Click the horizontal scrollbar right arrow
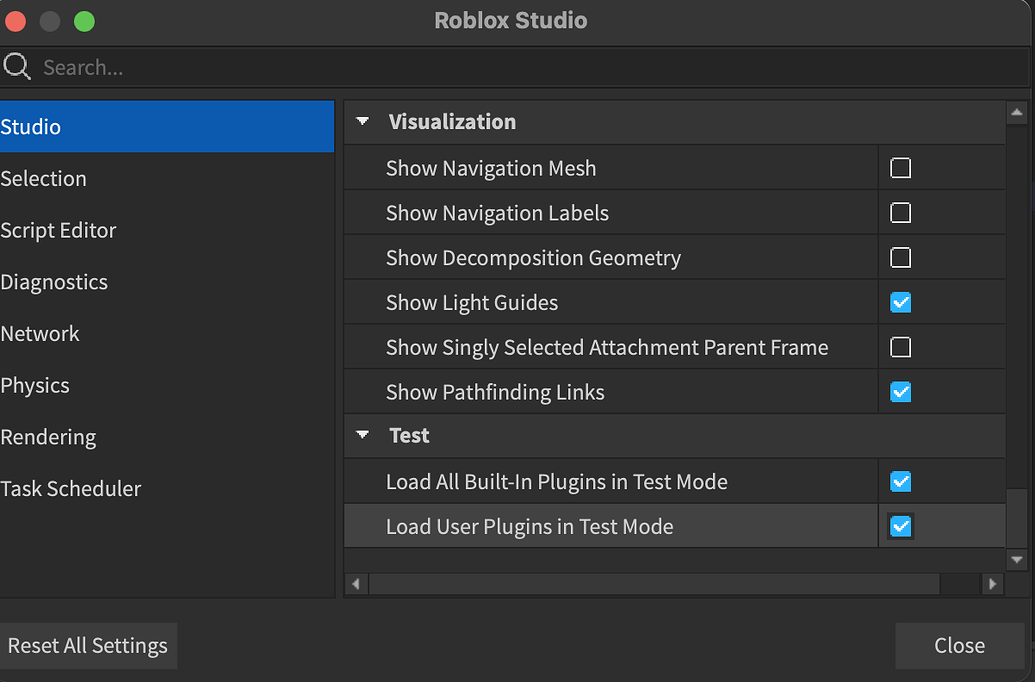 [x=992, y=584]
